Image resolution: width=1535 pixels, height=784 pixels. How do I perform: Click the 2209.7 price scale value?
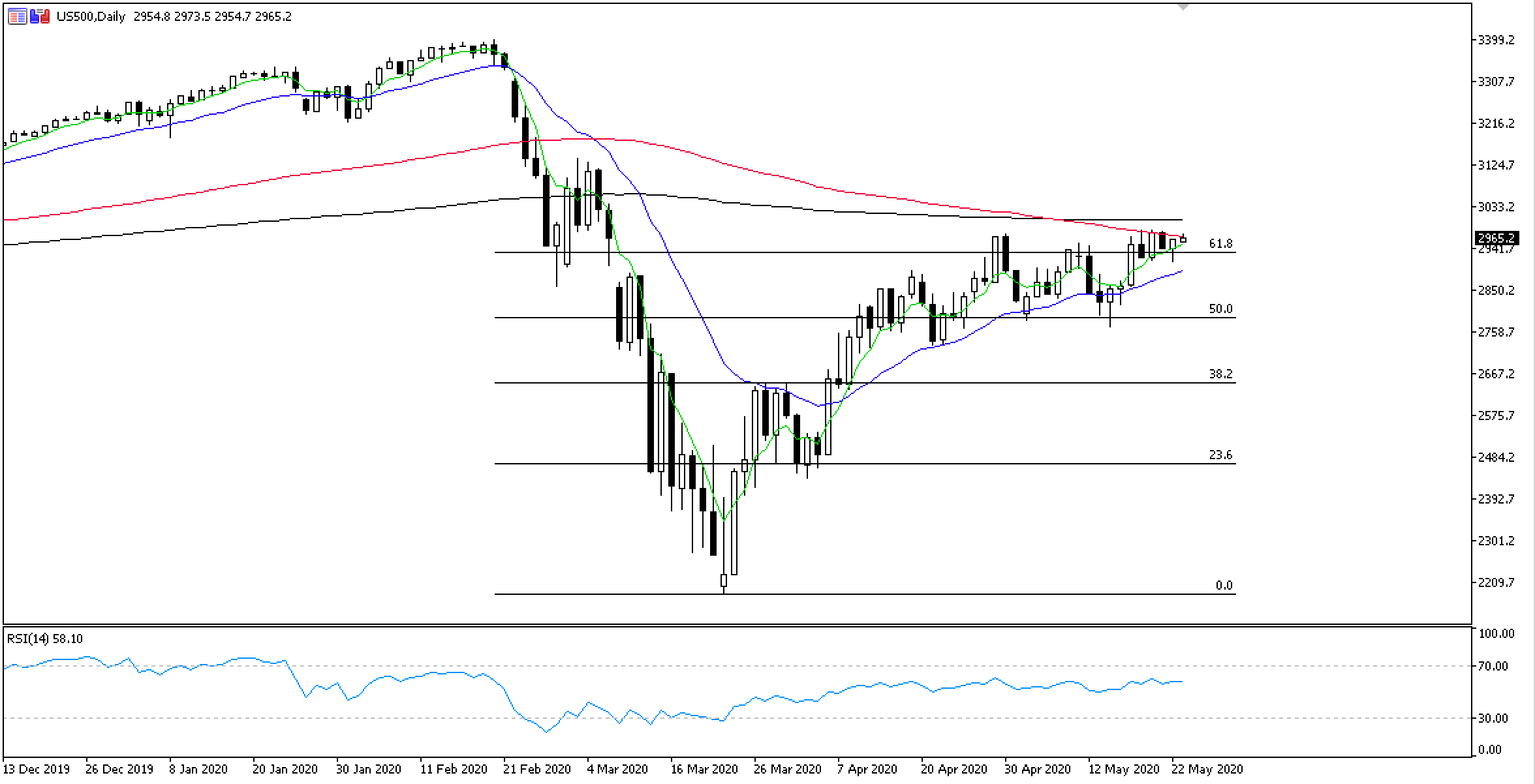1495,582
